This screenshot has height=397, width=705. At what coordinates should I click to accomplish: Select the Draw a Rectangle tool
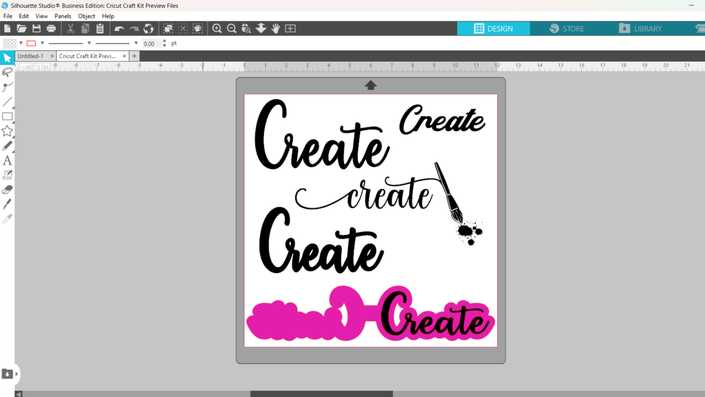click(7, 116)
